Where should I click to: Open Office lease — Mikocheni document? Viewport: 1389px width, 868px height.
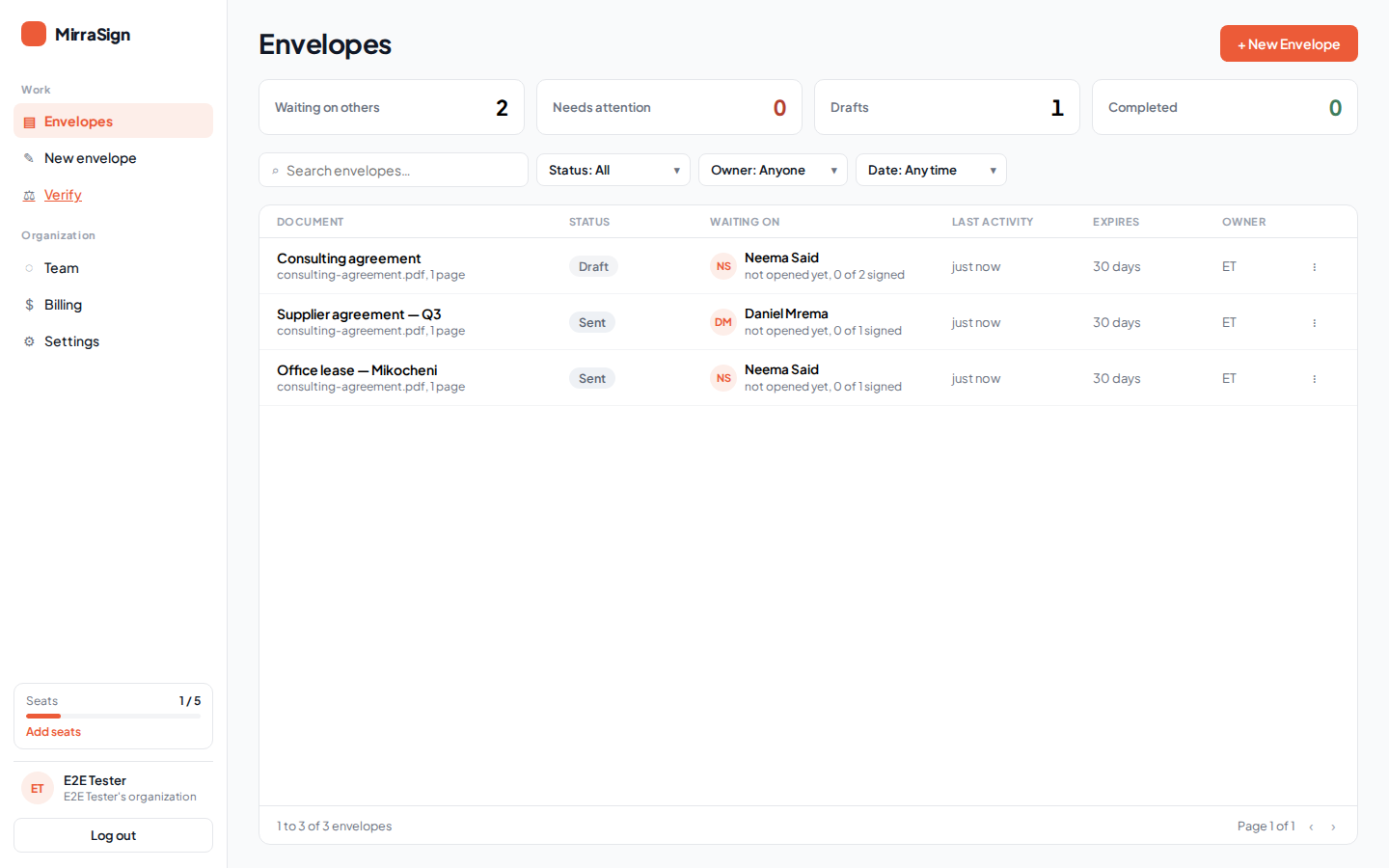(357, 370)
